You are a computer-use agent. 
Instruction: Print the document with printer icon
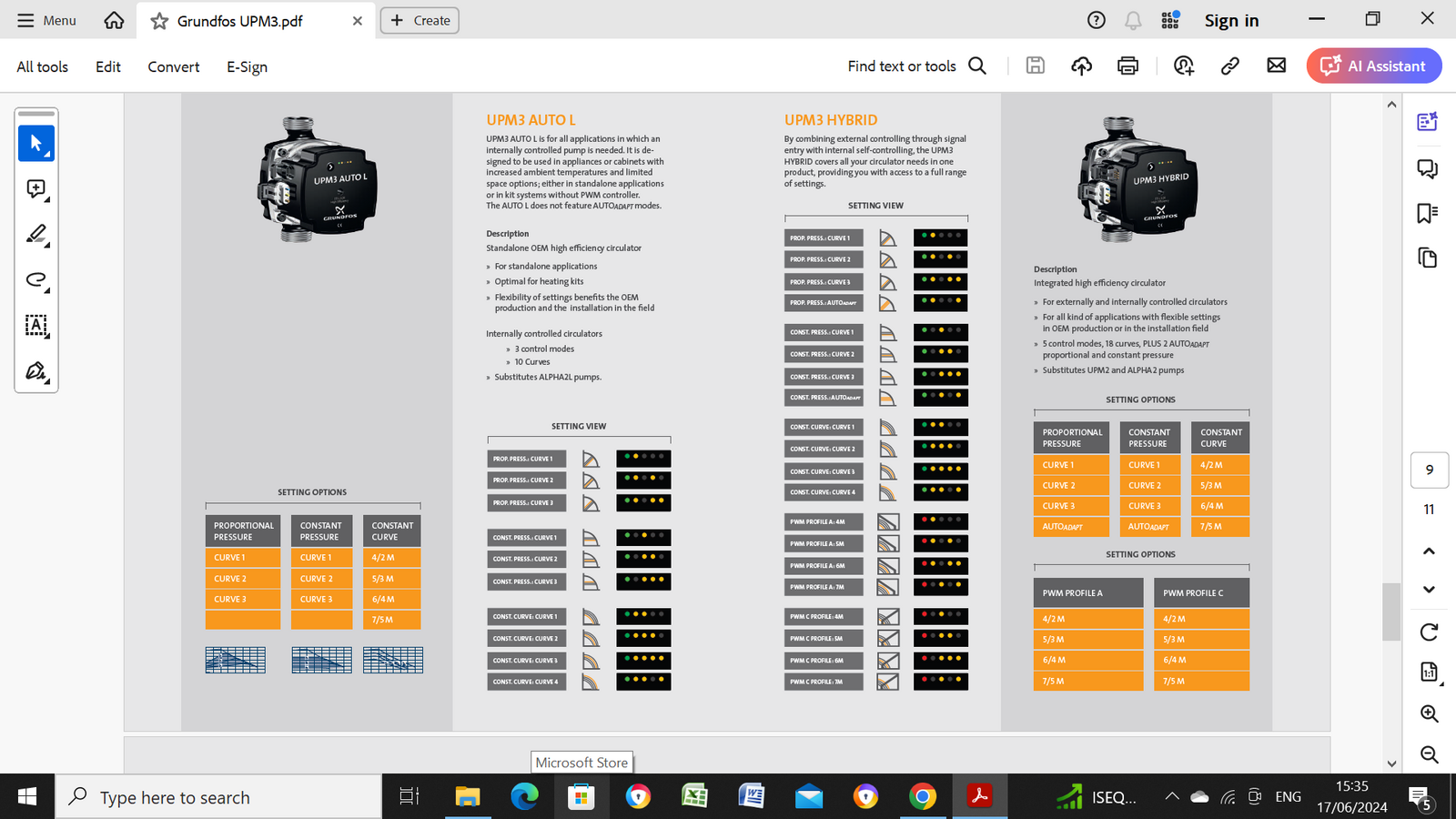tap(1127, 66)
